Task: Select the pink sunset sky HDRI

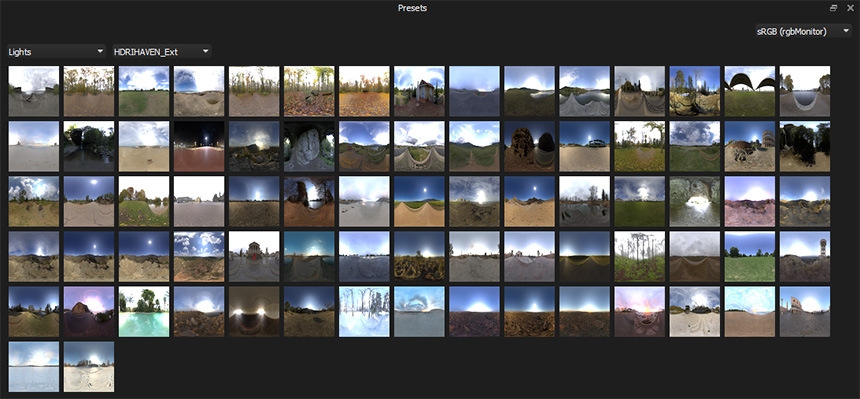Action: [x=640, y=312]
